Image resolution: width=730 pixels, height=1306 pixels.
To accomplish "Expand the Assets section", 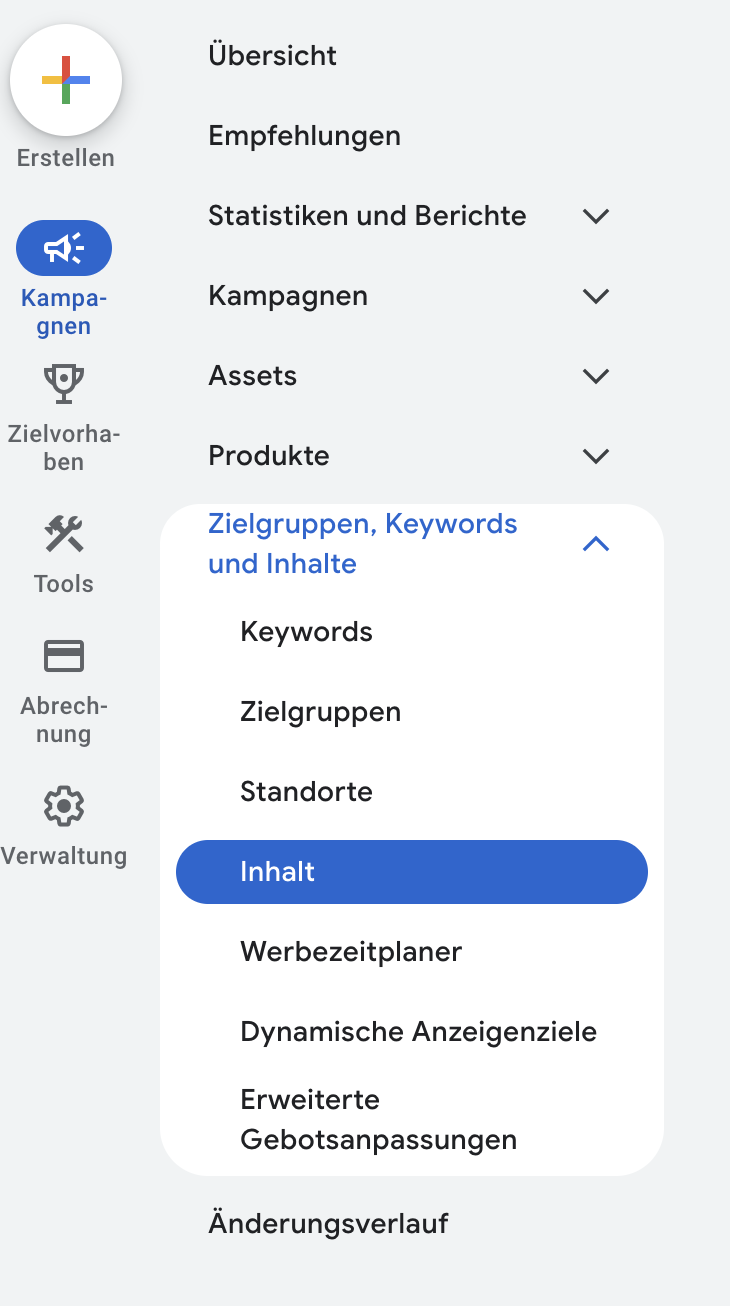I will (595, 376).
